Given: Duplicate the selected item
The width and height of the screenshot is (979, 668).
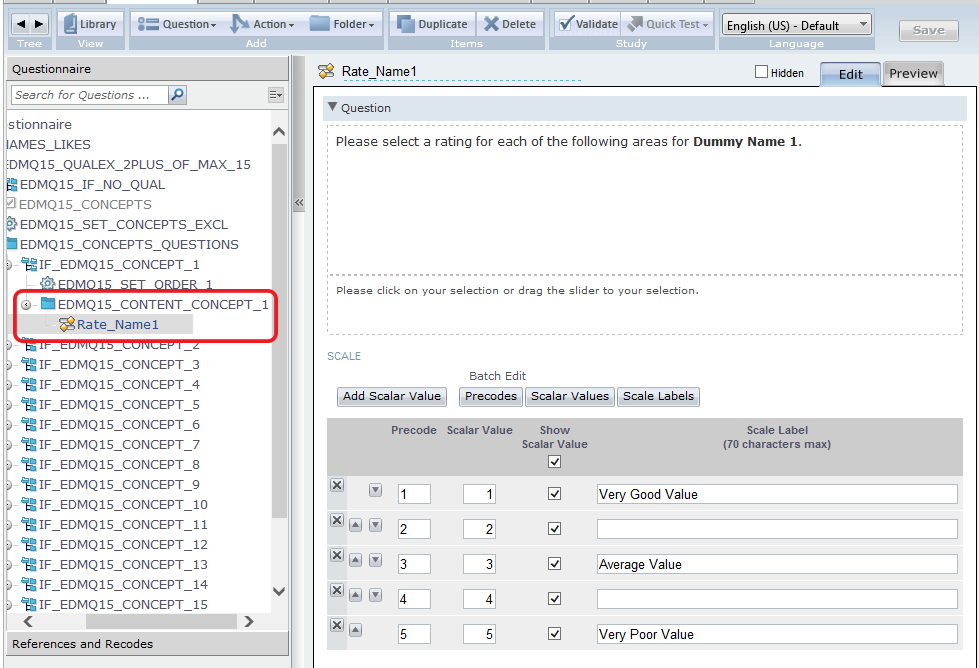Looking at the screenshot, I should [x=433, y=24].
